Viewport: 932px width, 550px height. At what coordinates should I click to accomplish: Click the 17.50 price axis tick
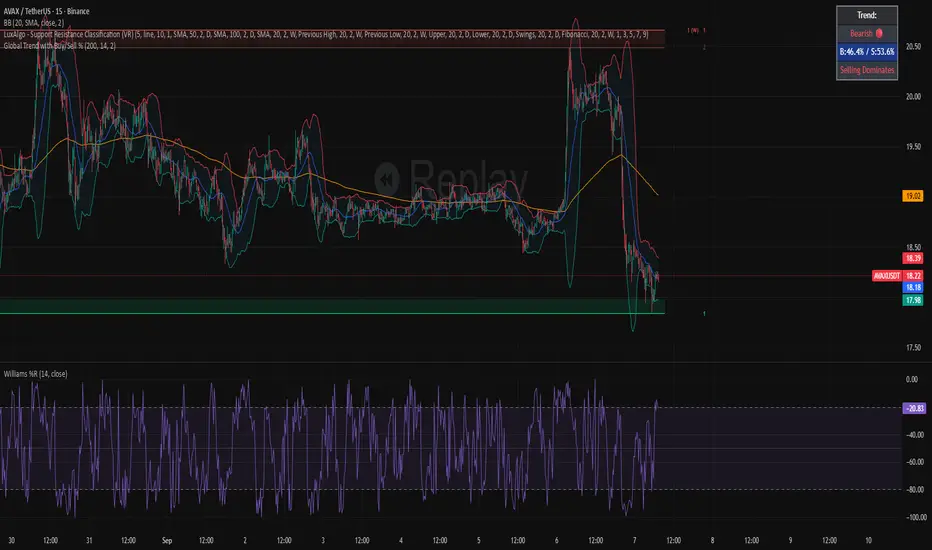[x=913, y=348]
